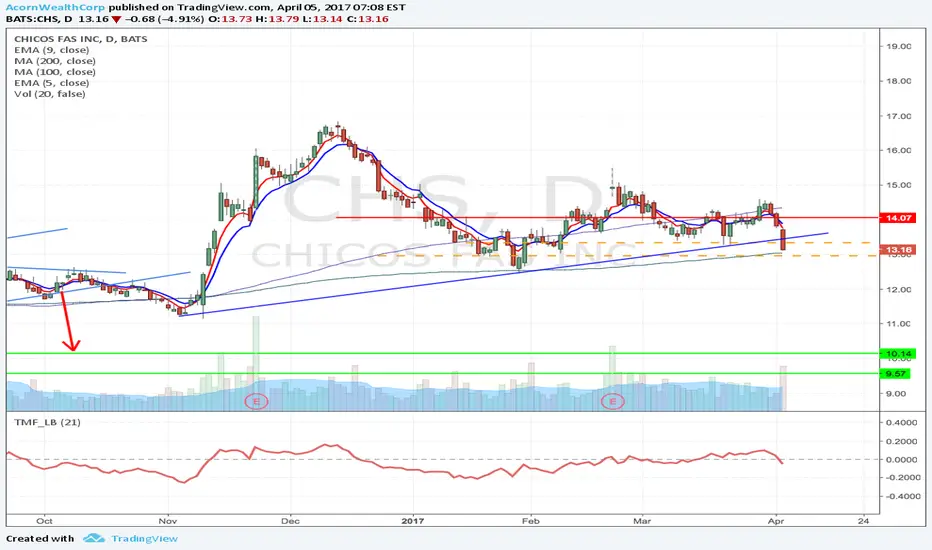Viewport: 932px width, 550px height.
Task: Open the TradingView link in footer
Action: (x=144, y=539)
